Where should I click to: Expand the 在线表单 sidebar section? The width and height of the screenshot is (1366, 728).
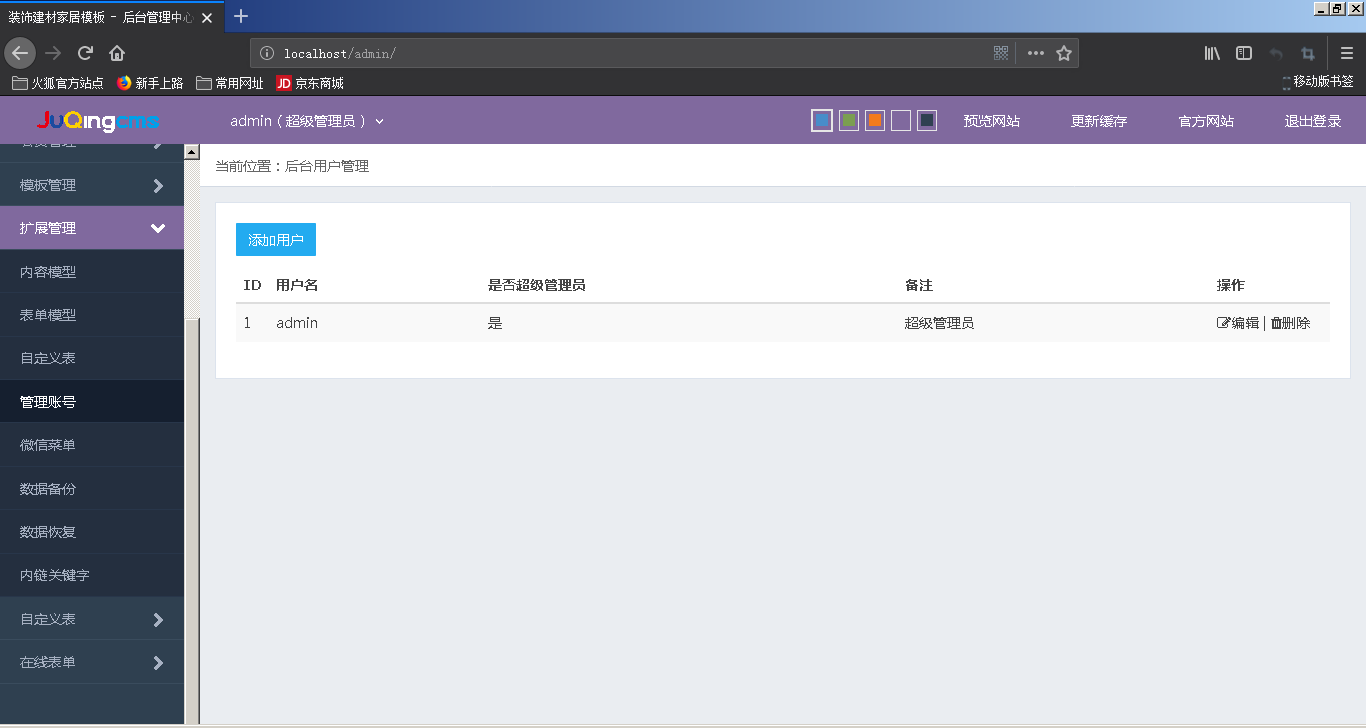[92, 662]
